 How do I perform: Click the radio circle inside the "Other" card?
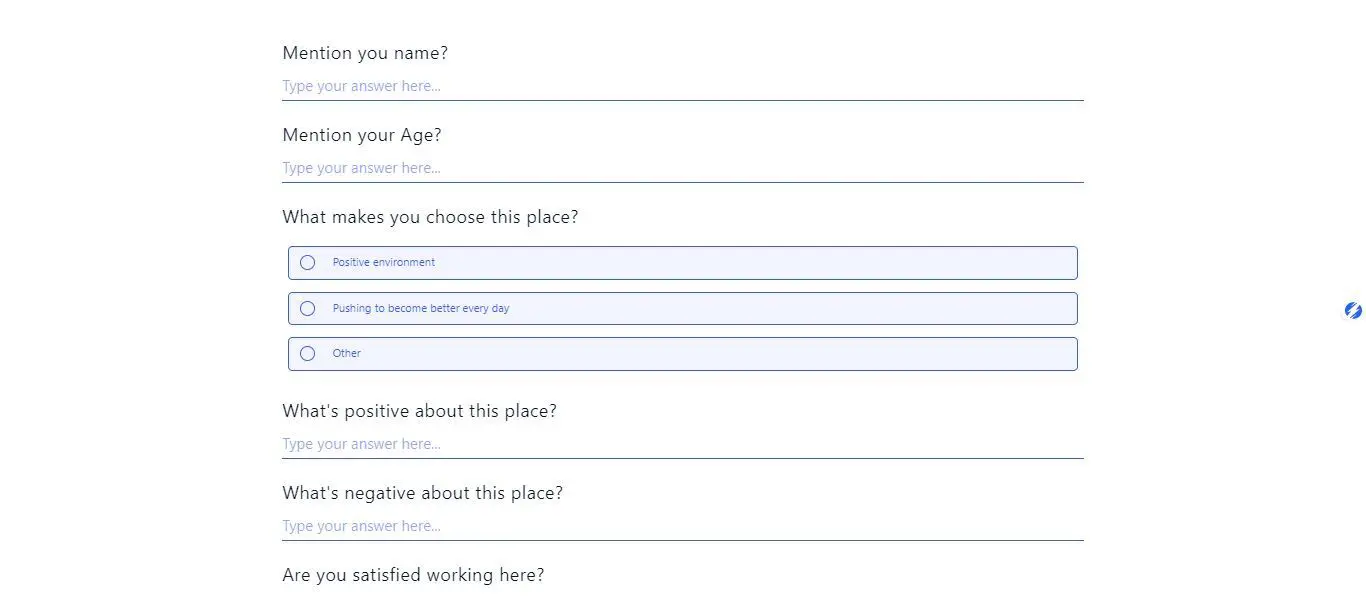tap(307, 353)
